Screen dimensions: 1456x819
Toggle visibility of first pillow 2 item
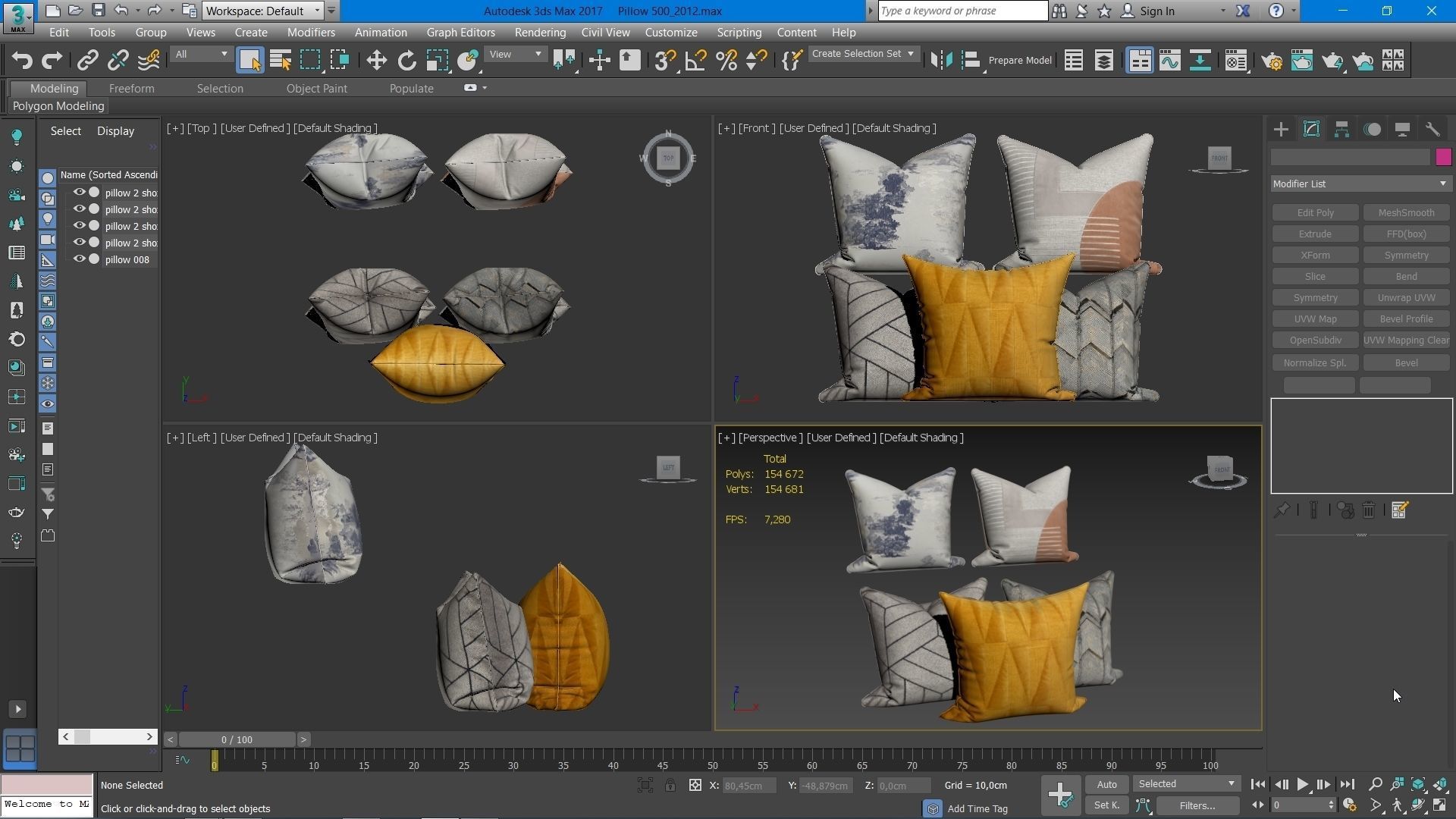click(79, 193)
